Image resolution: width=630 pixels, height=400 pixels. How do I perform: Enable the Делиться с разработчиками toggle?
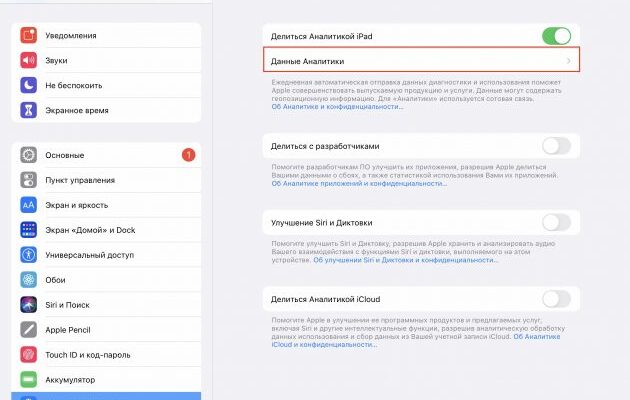(x=556, y=146)
